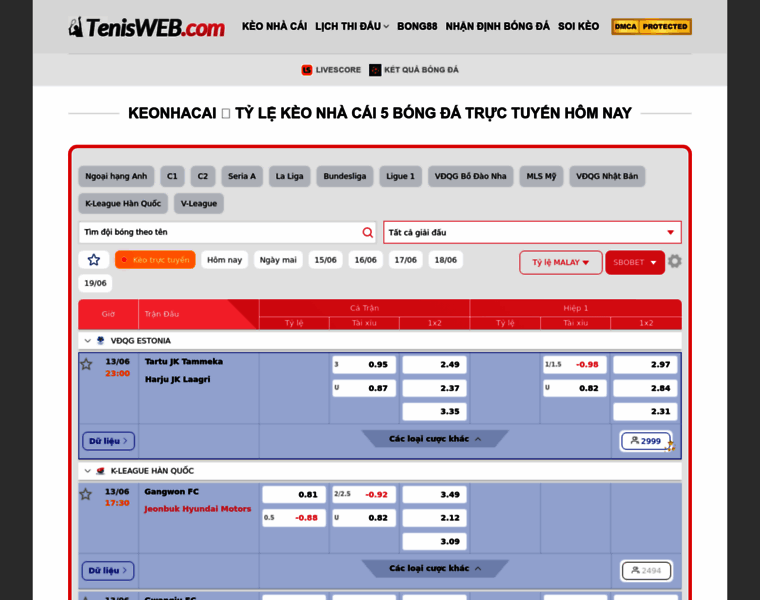
Task: Click Gangwon handicap 0.5 odds -0.88
Action: click(x=294, y=518)
